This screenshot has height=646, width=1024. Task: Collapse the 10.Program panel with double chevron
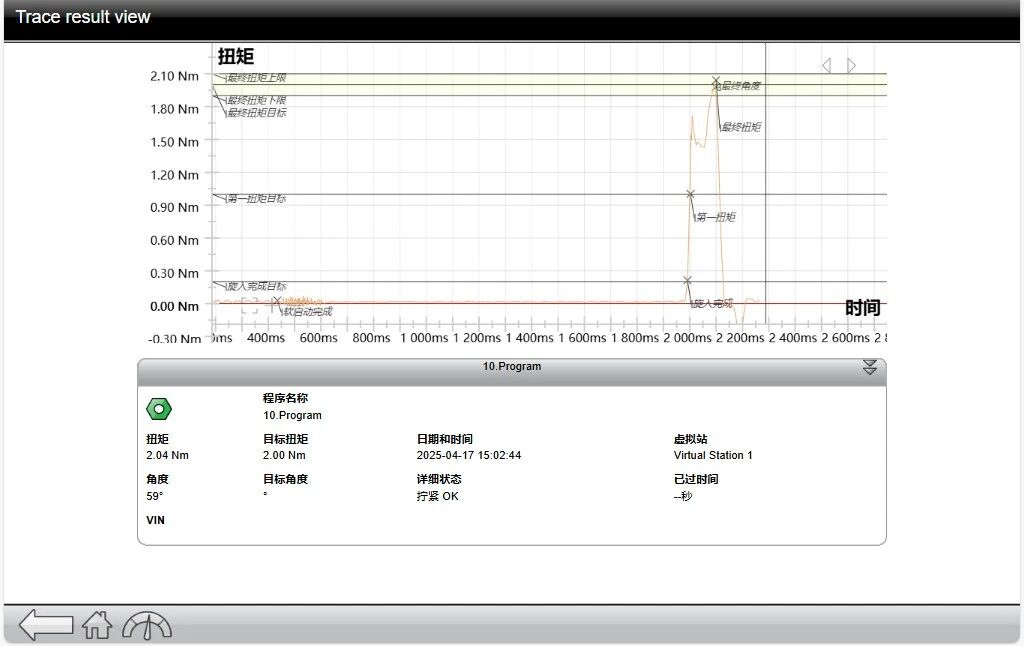[x=869, y=367]
